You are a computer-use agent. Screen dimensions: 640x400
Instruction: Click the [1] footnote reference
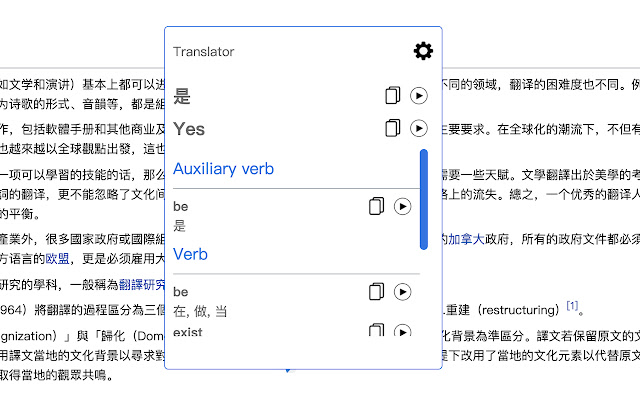(572, 305)
